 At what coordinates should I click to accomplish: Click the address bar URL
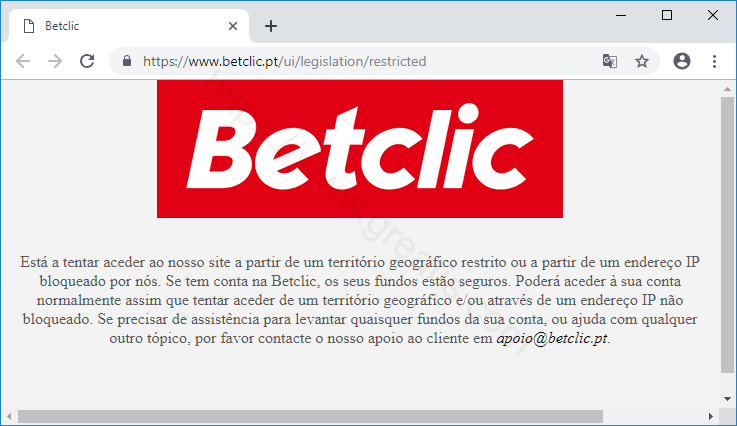point(284,61)
